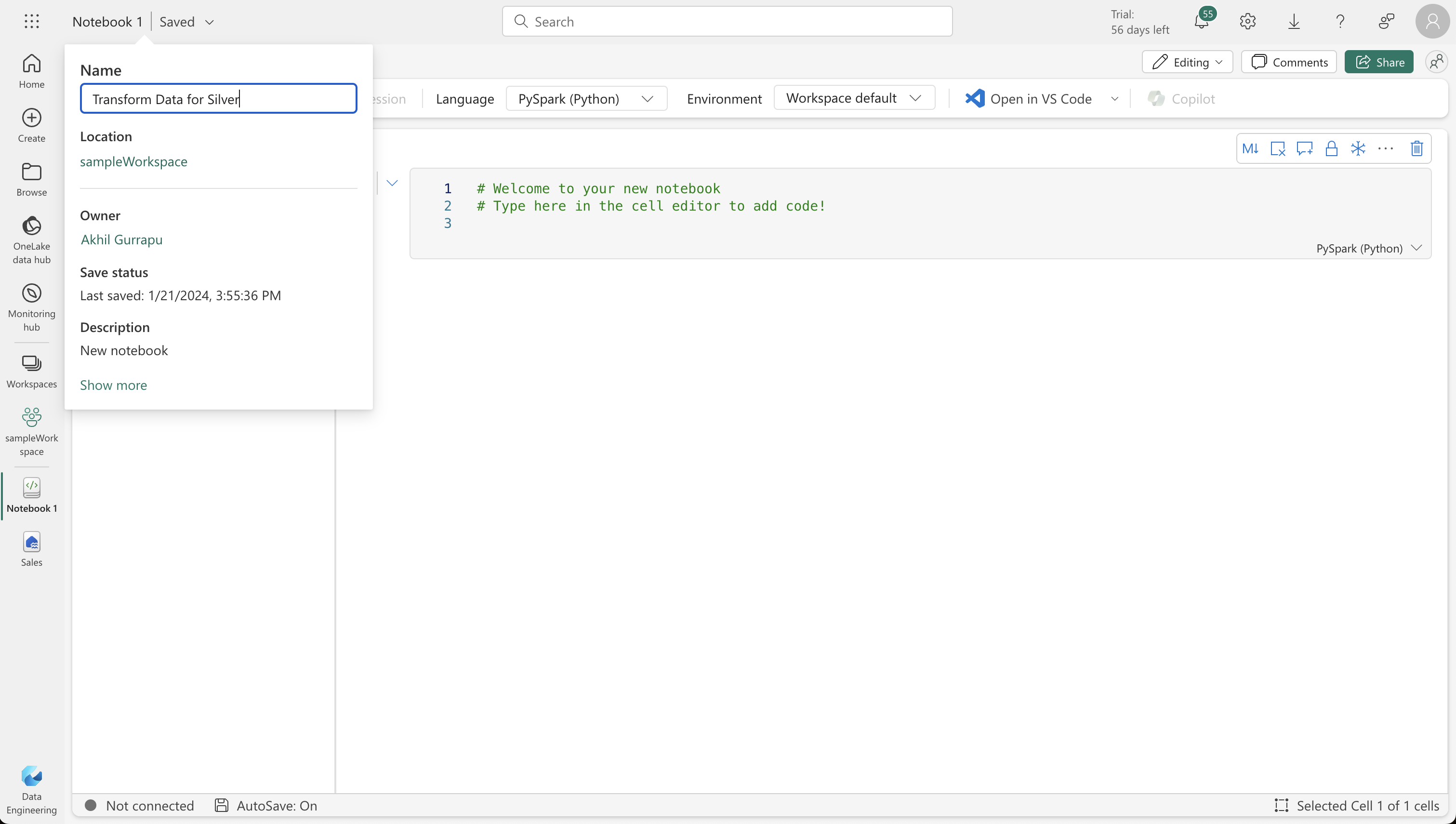This screenshot has width=1456, height=824.
Task: Open the Create sidebar item
Action: [32, 126]
